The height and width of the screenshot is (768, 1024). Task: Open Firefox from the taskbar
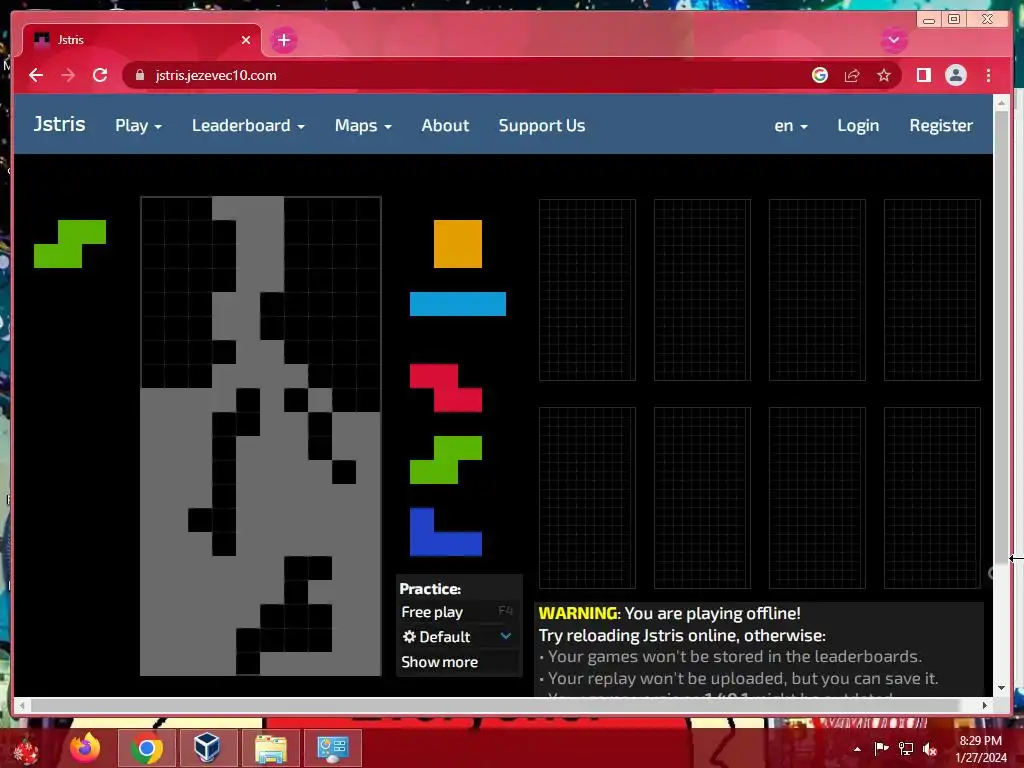86,748
